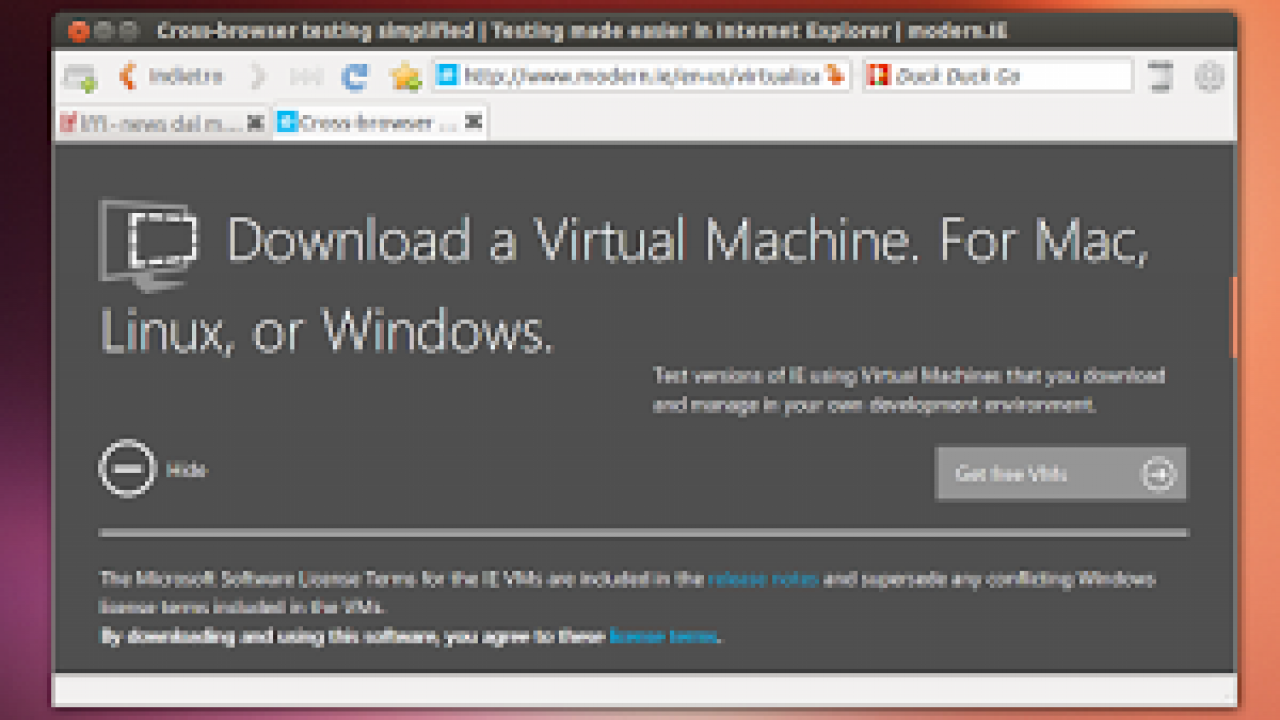Click the forward navigation arrow
Image resolution: width=1280 pixels, height=720 pixels.
click(x=259, y=76)
